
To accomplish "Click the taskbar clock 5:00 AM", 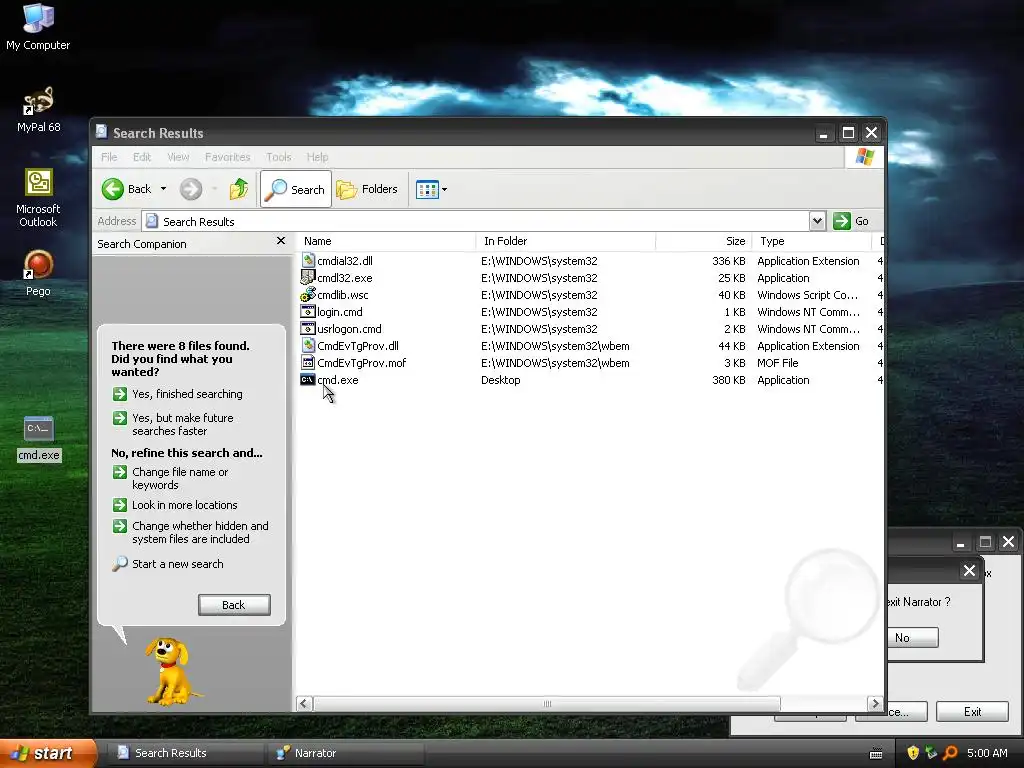I will tap(987, 753).
